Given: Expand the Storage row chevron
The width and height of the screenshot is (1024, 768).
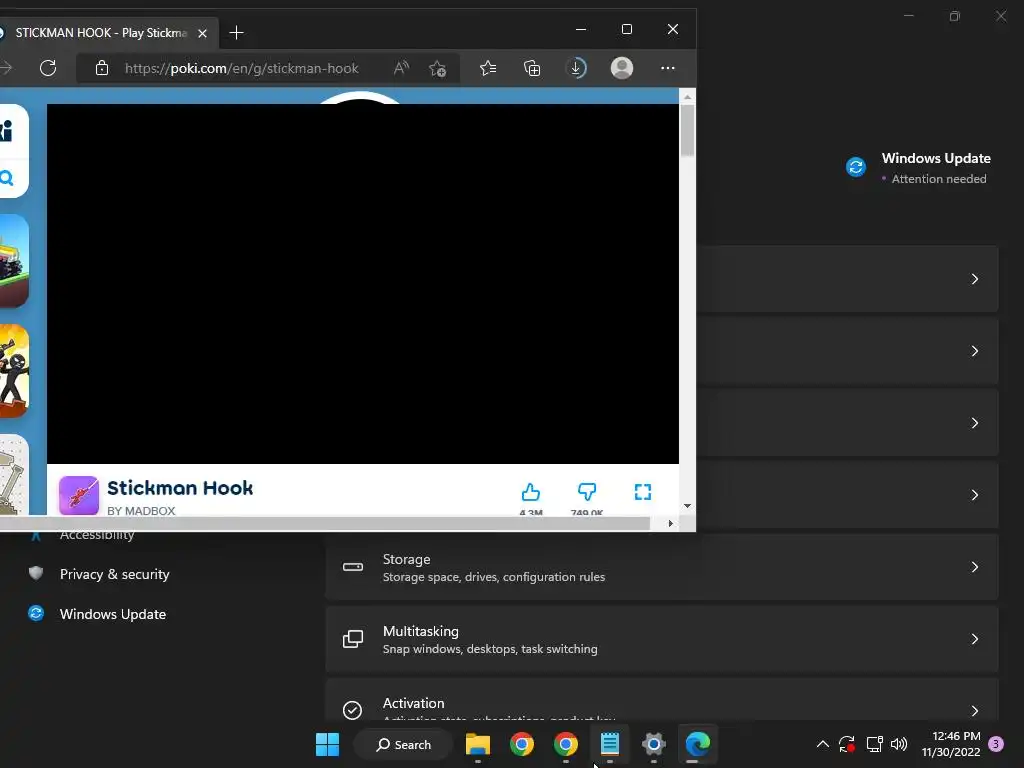Looking at the screenshot, I should click(x=974, y=567).
